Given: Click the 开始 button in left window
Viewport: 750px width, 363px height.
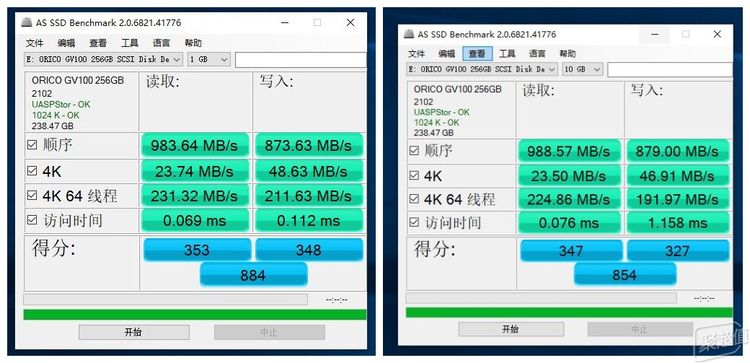Looking at the screenshot, I should click(x=134, y=332).
